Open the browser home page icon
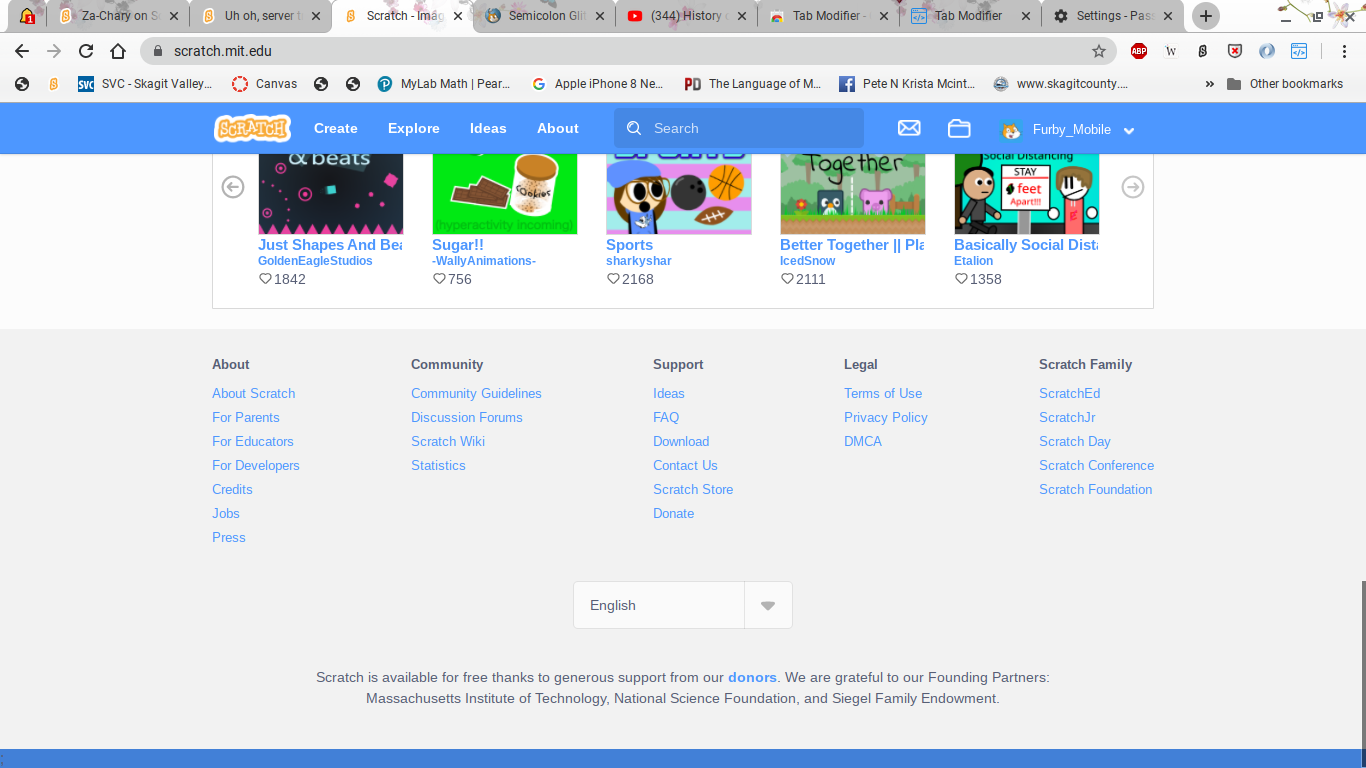The height and width of the screenshot is (768, 1366). (x=118, y=51)
